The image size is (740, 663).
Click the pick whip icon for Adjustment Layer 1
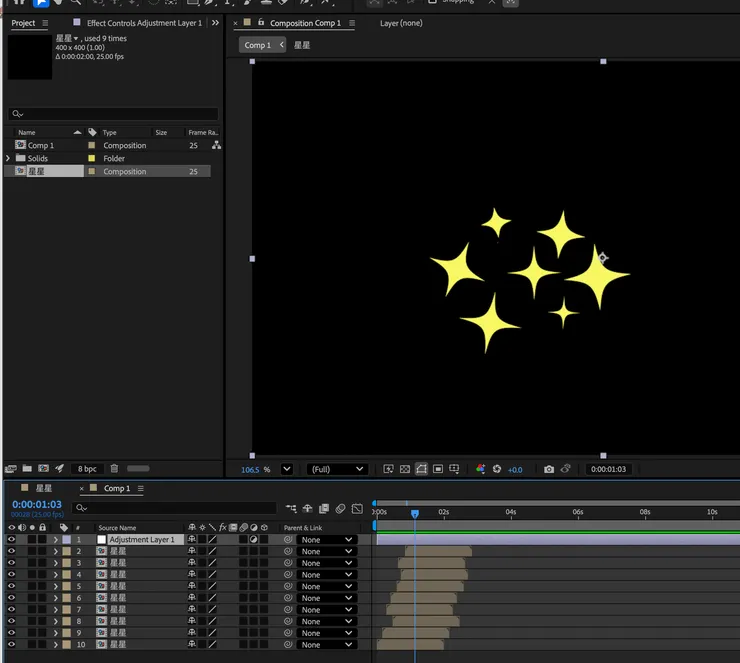pos(288,540)
